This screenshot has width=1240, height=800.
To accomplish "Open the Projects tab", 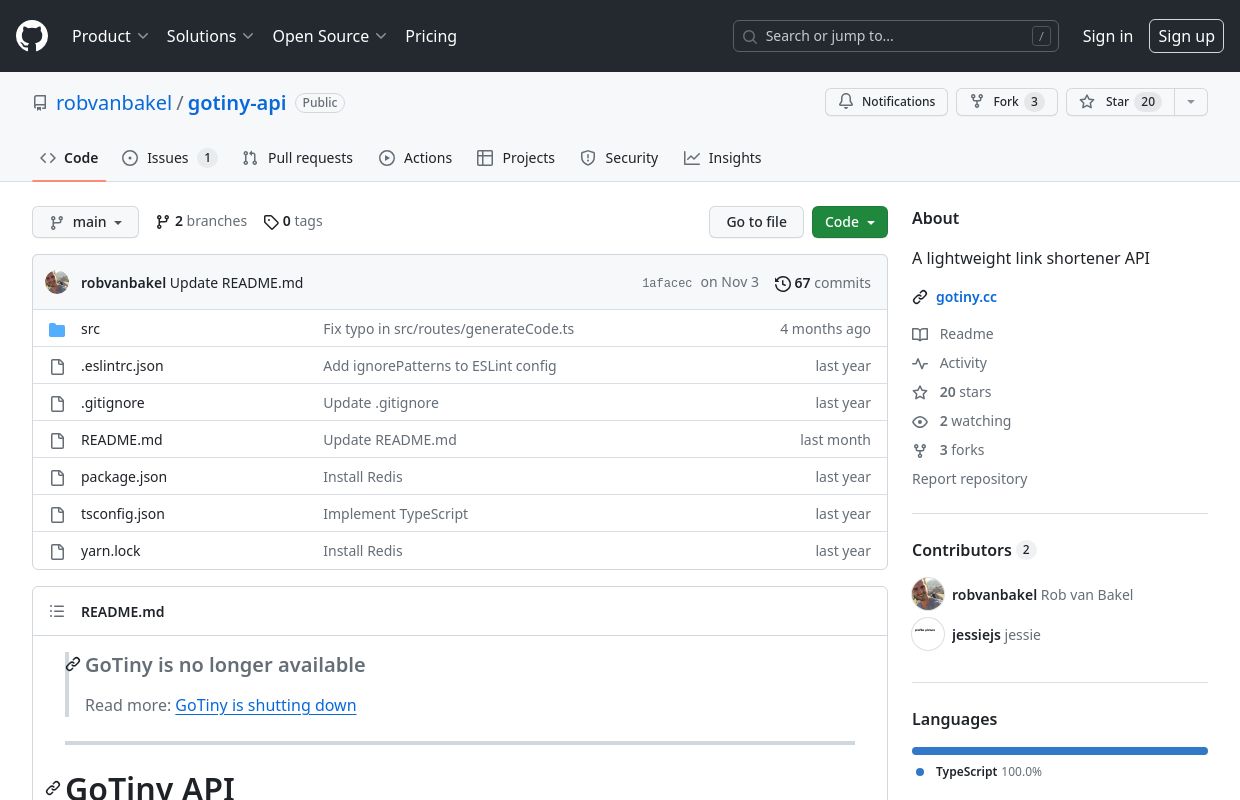I will (516, 158).
